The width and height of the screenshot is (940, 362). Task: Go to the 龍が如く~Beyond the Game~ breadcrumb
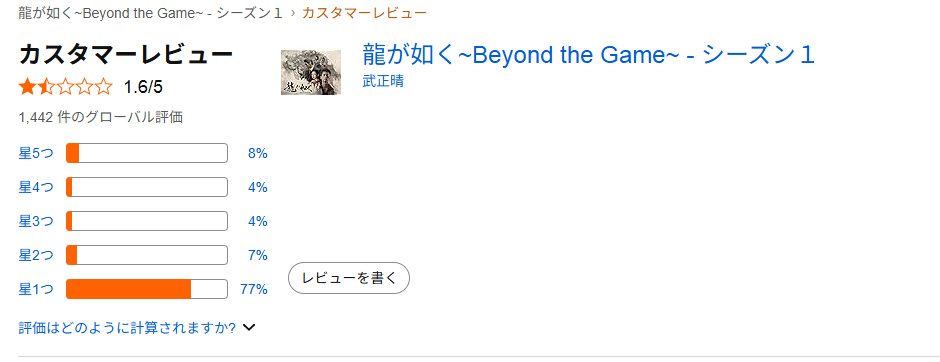pyautogui.click(x=150, y=13)
